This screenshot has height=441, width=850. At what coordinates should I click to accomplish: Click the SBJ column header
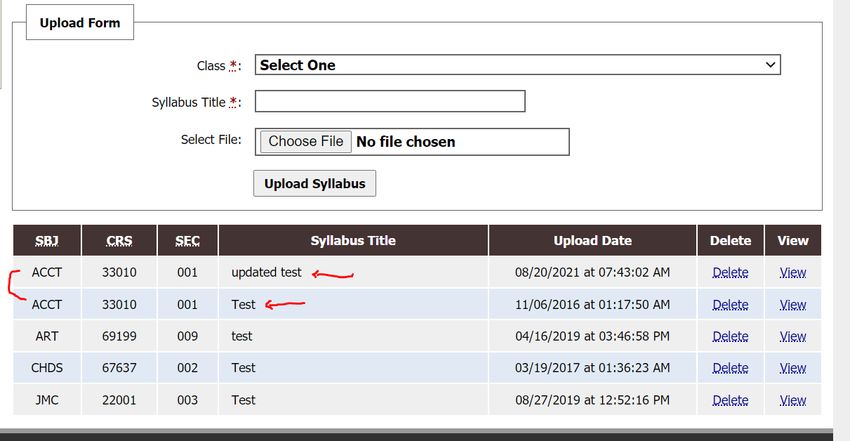tap(47, 241)
